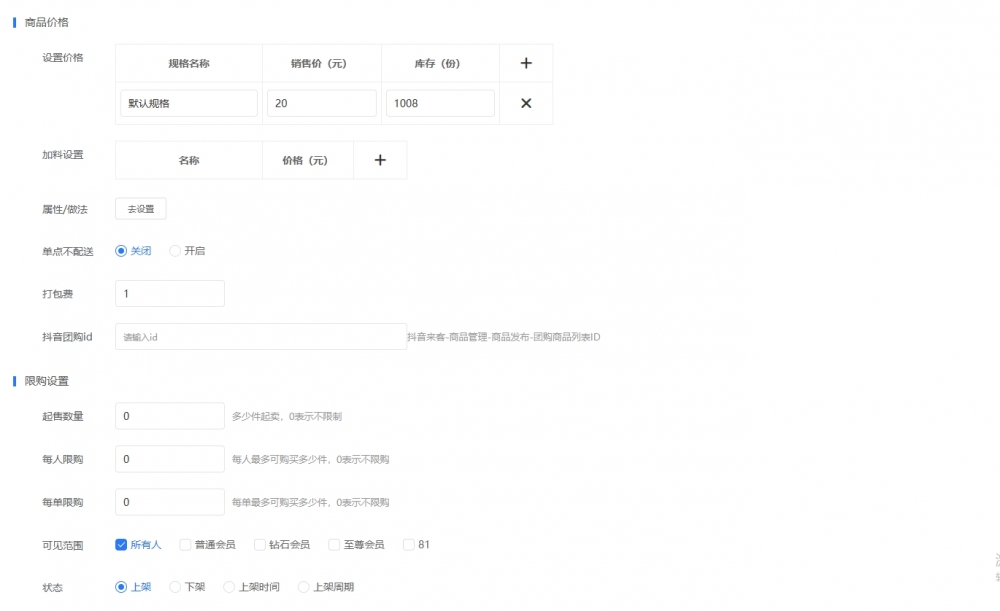The width and height of the screenshot is (1000, 611).
Task: Choose 上架周期 status option
Action: [304, 587]
